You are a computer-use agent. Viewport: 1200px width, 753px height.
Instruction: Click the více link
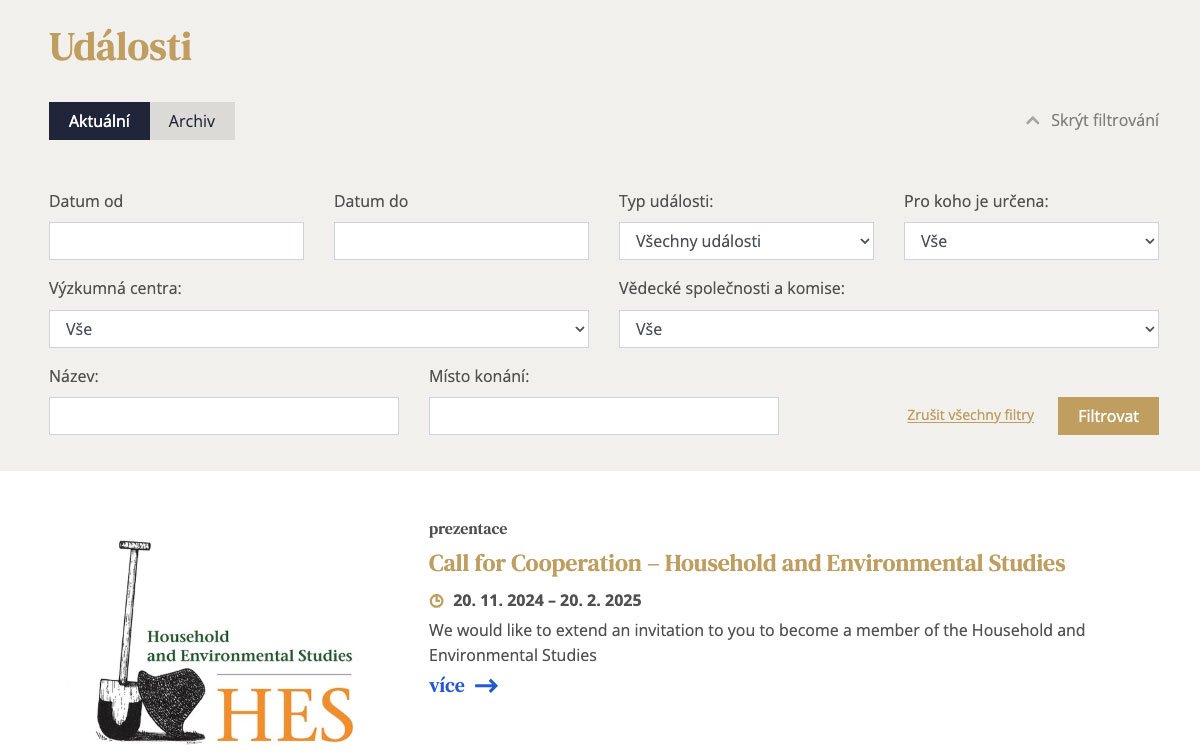tap(447, 686)
